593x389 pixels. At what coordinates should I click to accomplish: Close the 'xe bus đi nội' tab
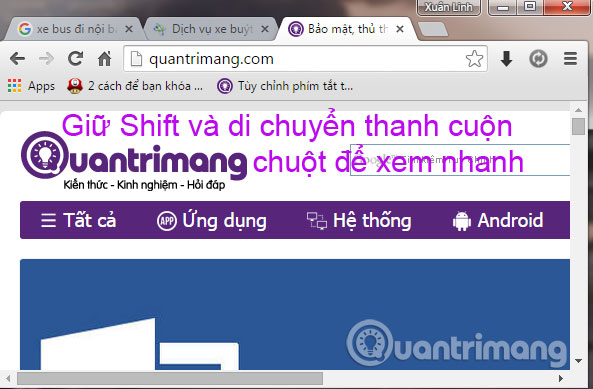[x=129, y=29]
